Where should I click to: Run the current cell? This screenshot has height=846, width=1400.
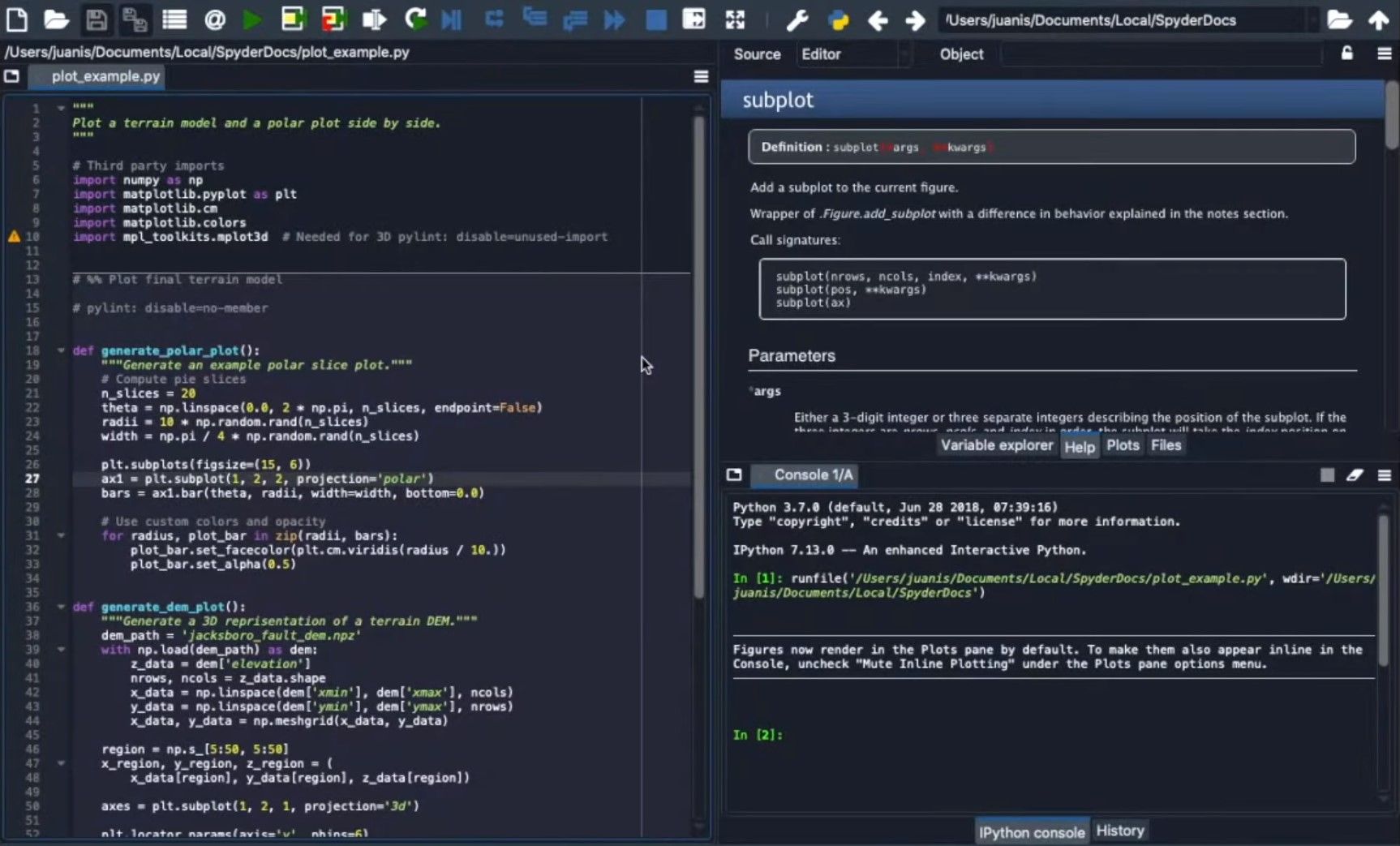(293, 19)
